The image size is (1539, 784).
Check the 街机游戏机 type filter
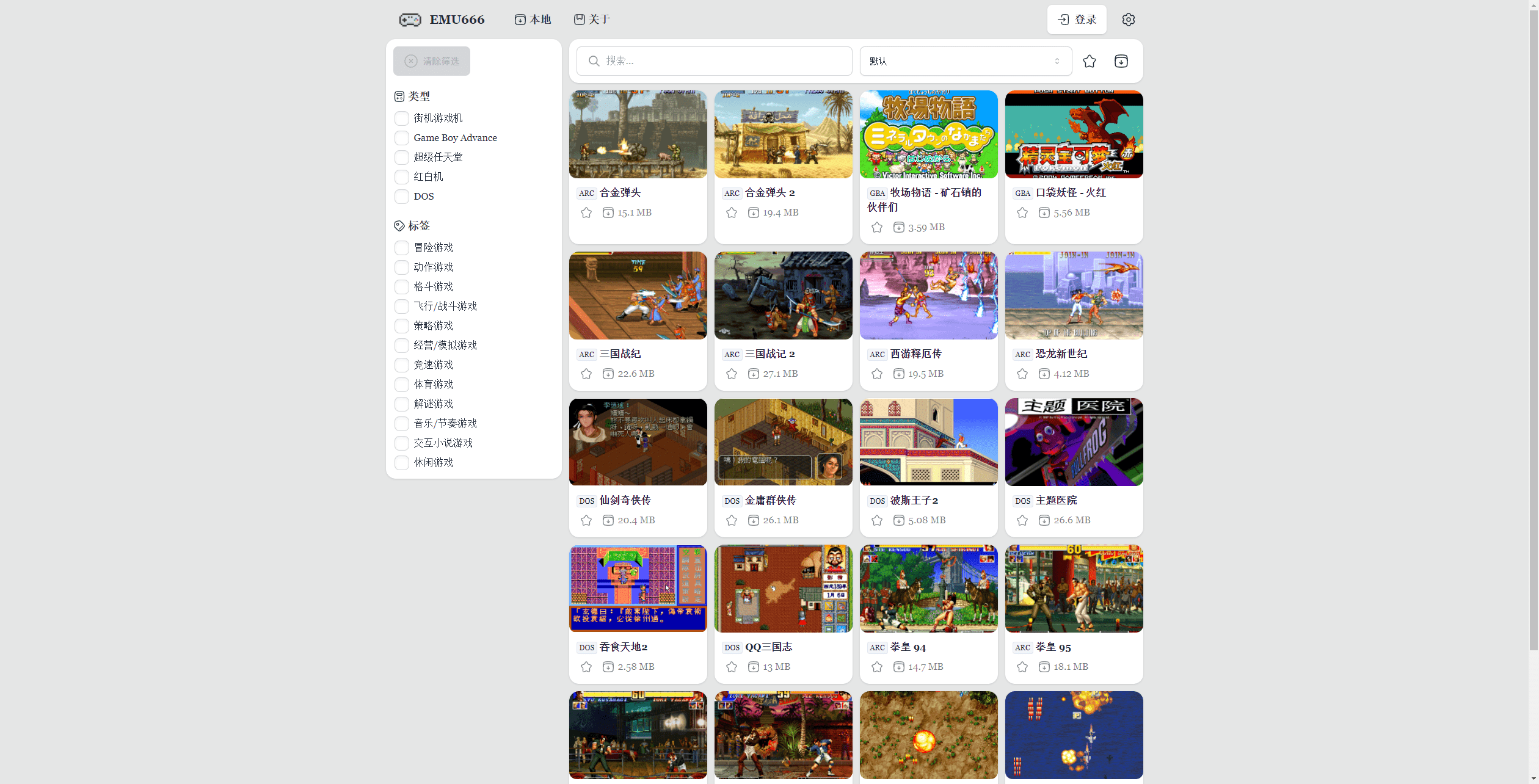coord(402,118)
